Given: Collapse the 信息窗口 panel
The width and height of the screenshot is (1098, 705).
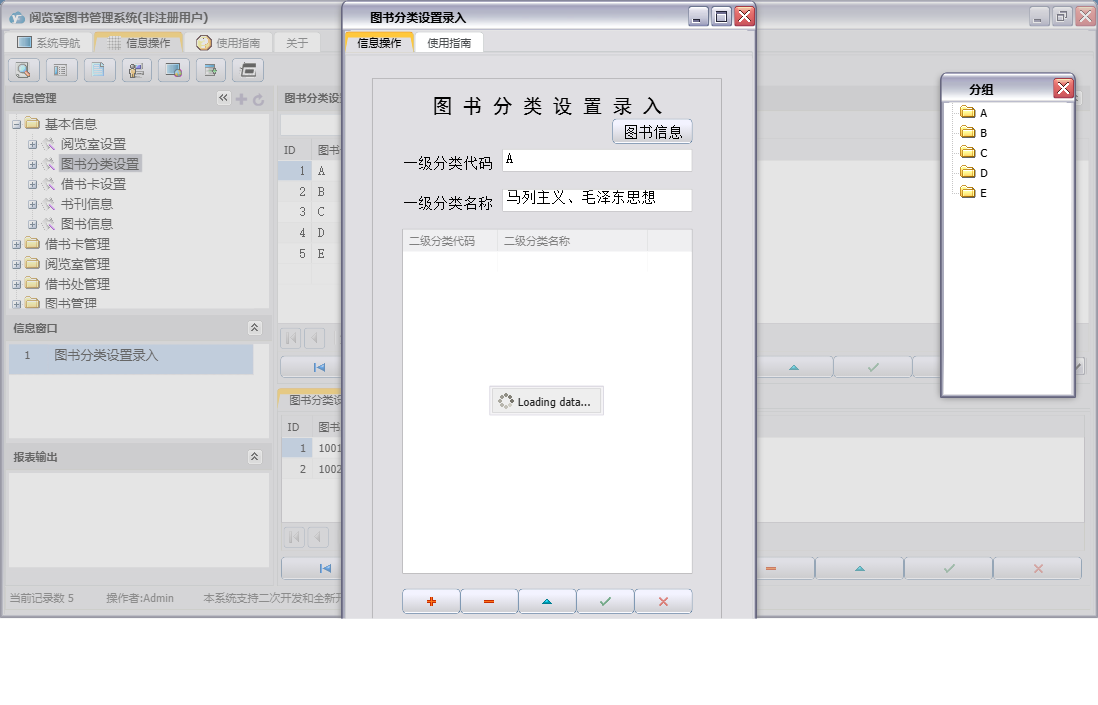Looking at the screenshot, I should click(254, 328).
